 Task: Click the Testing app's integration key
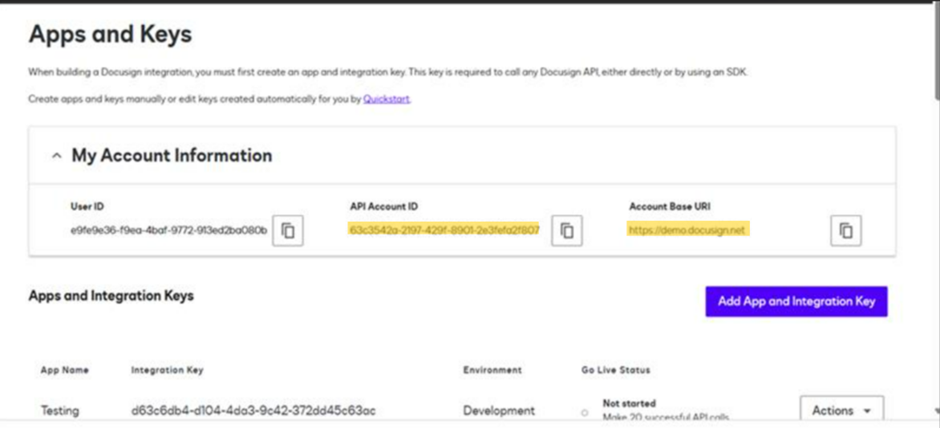[x=253, y=411]
